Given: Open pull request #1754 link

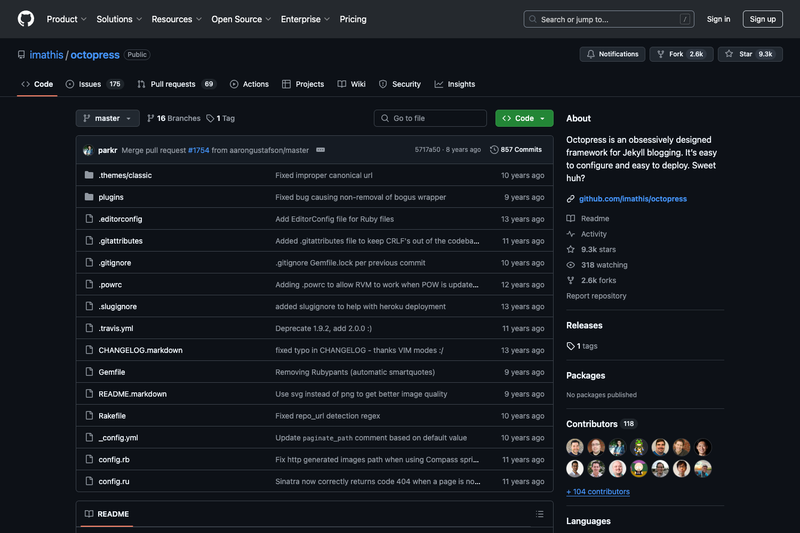Looking at the screenshot, I should (198, 150).
